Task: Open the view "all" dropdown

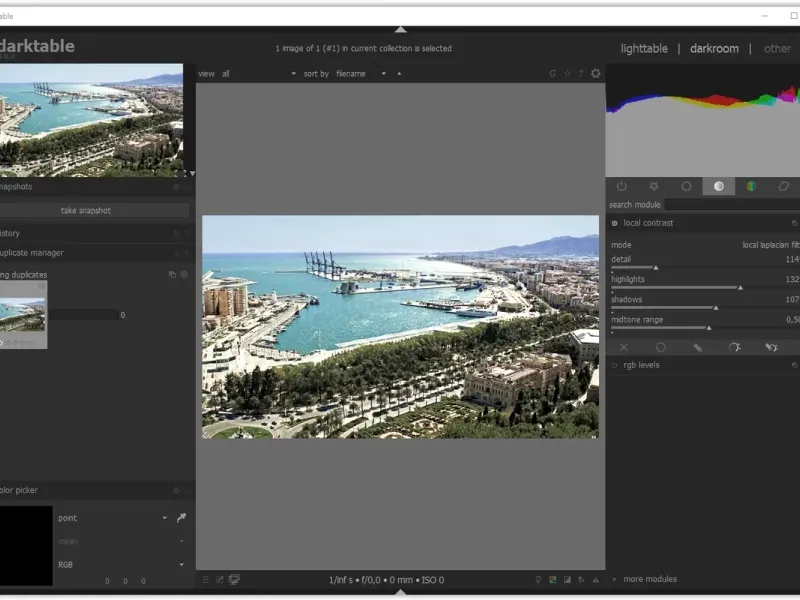Action: (x=259, y=73)
